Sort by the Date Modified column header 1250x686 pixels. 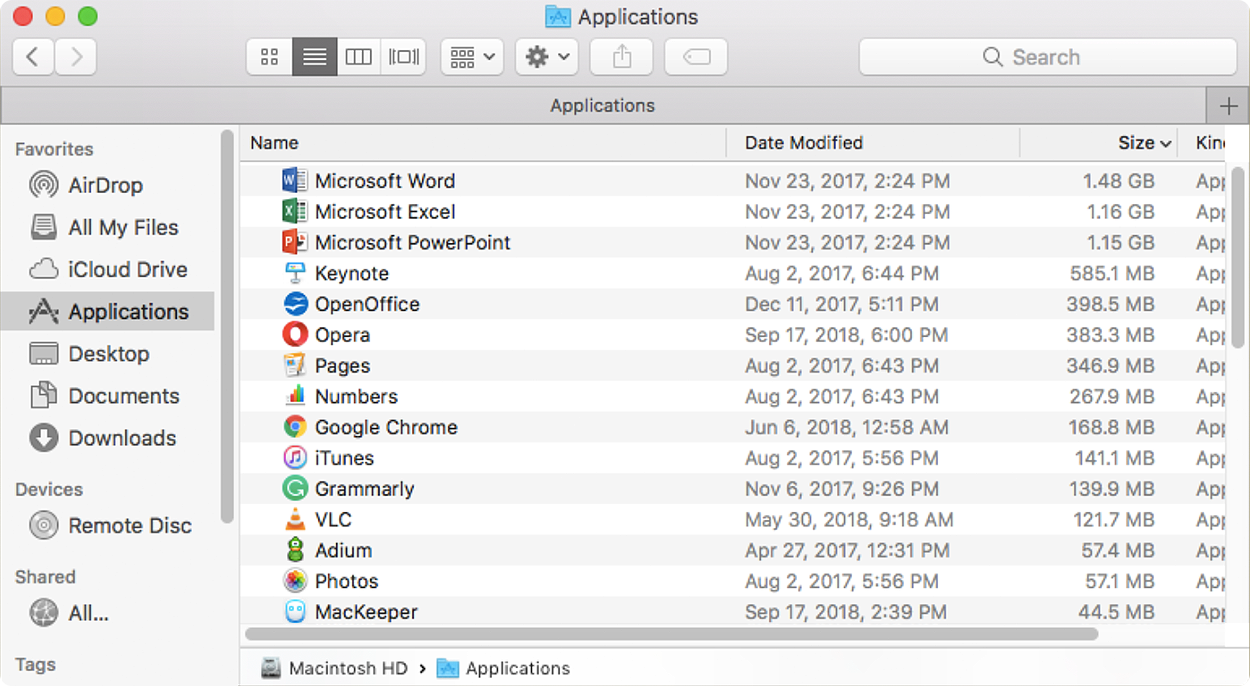pyautogui.click(x=873, y=143)
